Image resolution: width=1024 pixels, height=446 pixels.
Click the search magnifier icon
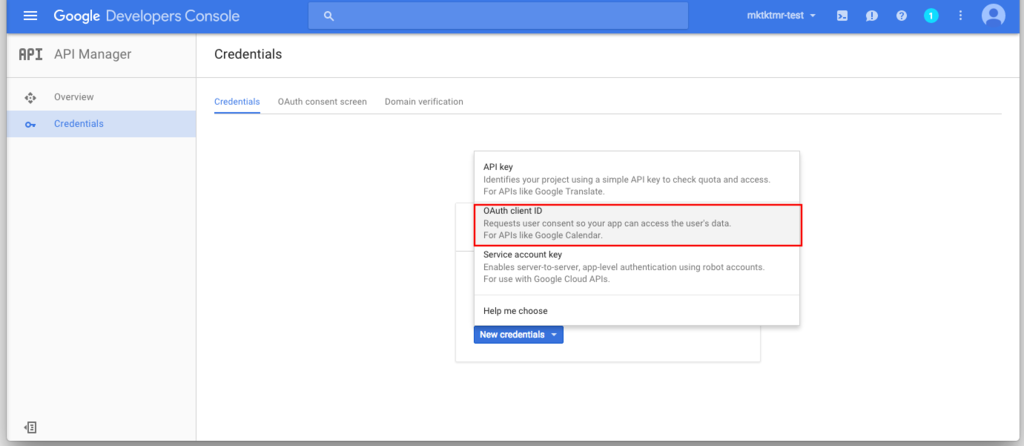point(328,16)
